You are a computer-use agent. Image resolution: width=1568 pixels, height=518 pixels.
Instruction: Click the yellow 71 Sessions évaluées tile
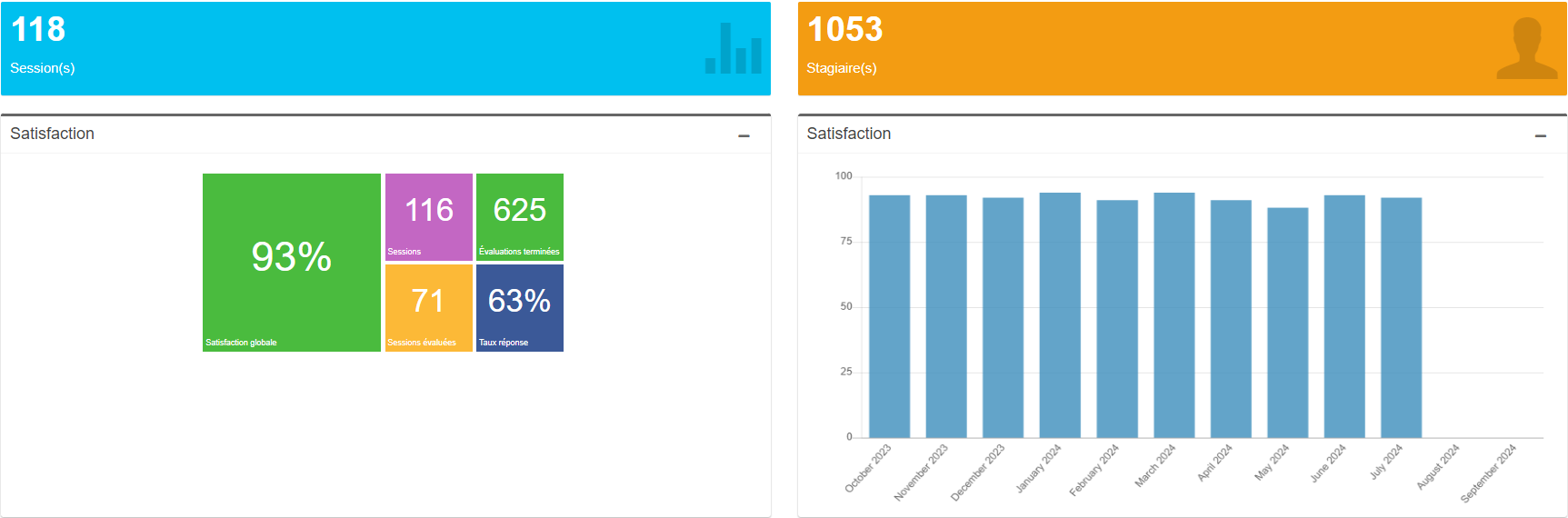tap(428, 308)
